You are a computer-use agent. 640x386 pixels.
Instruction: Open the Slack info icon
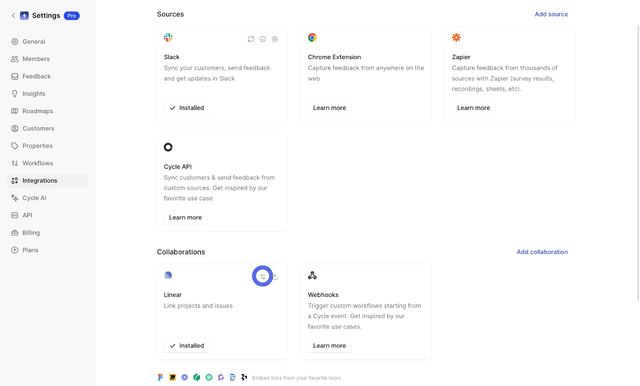click(x=263, y=39)
